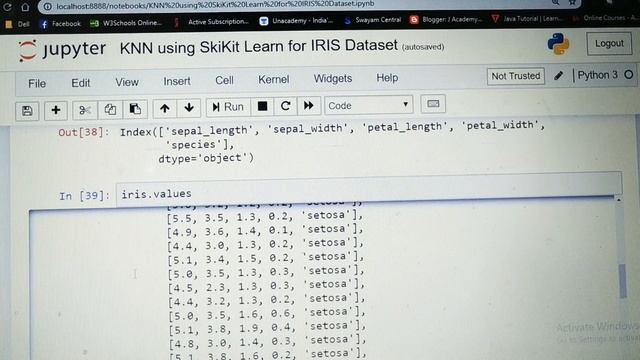The width and height of the screenshot is (640, 360).
Task: Click the row [4.5, 2.3, 1.3, 0.3, 'setosa']
Action: [266, 286]
